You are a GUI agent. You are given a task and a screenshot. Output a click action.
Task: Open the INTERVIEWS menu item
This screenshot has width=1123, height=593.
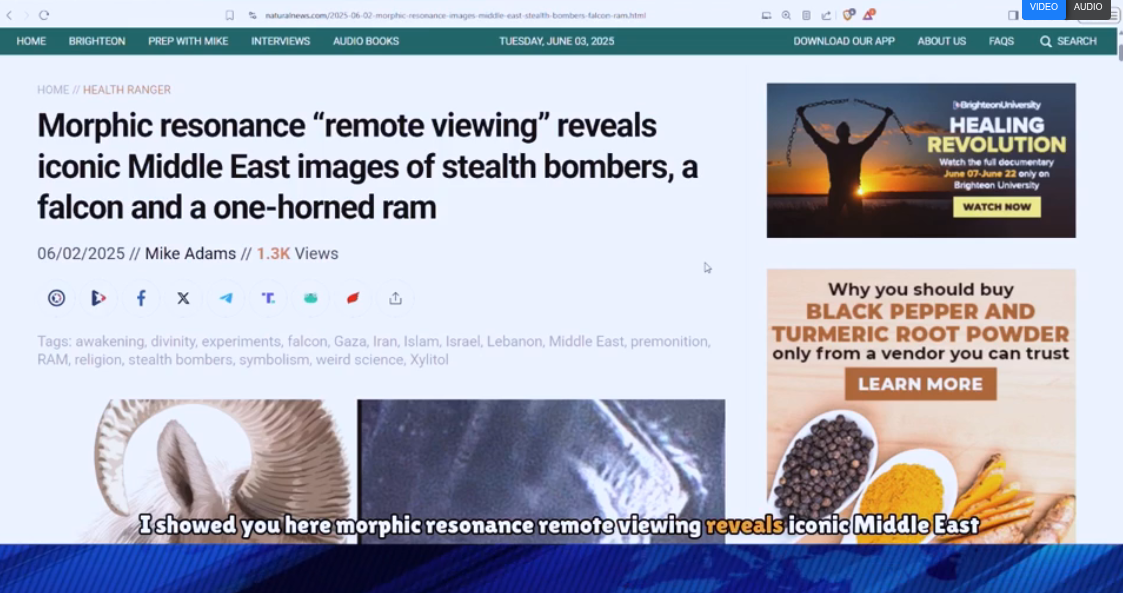click(280, 41)
